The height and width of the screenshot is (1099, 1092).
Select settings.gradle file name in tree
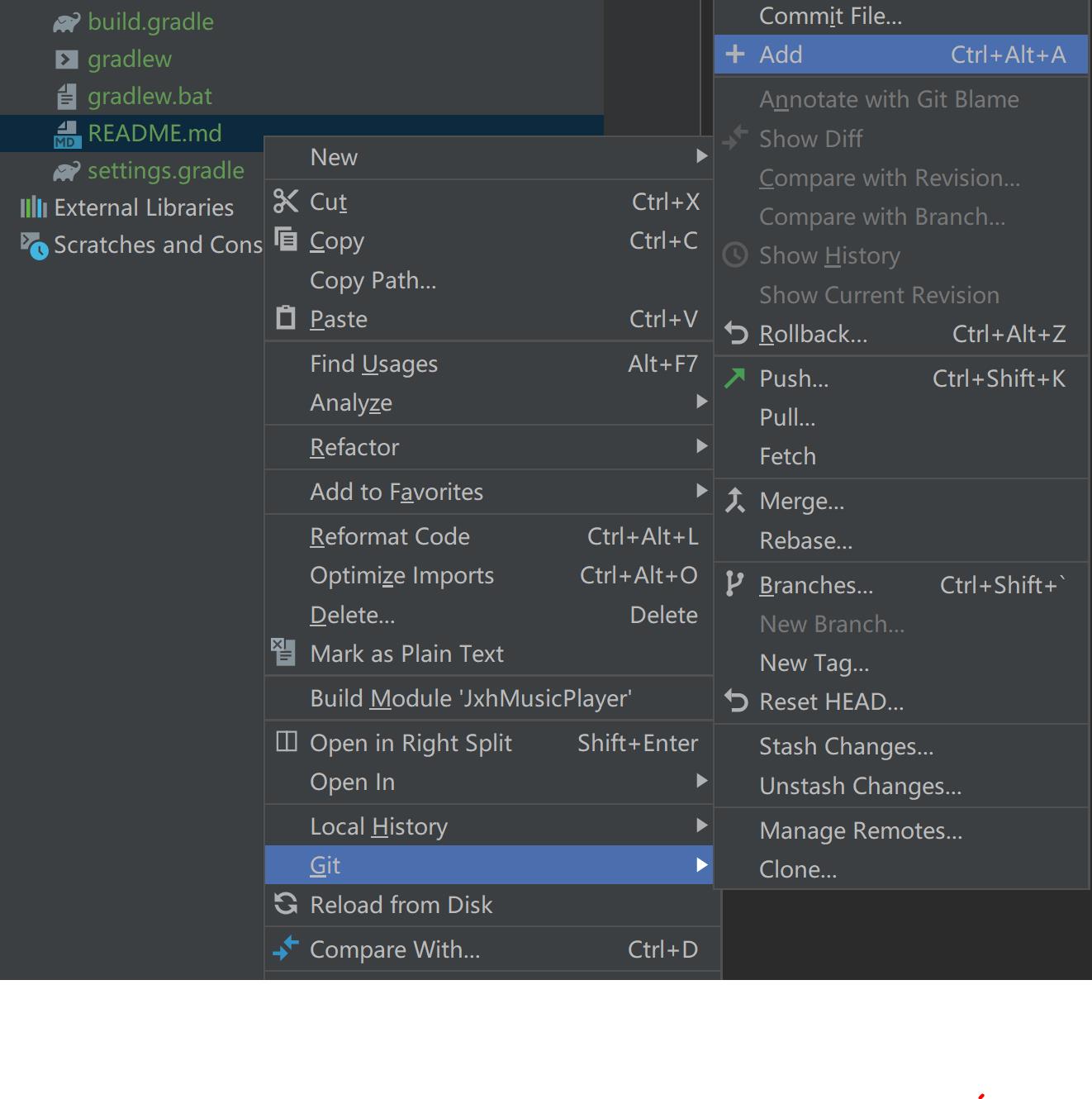[166, 171]
